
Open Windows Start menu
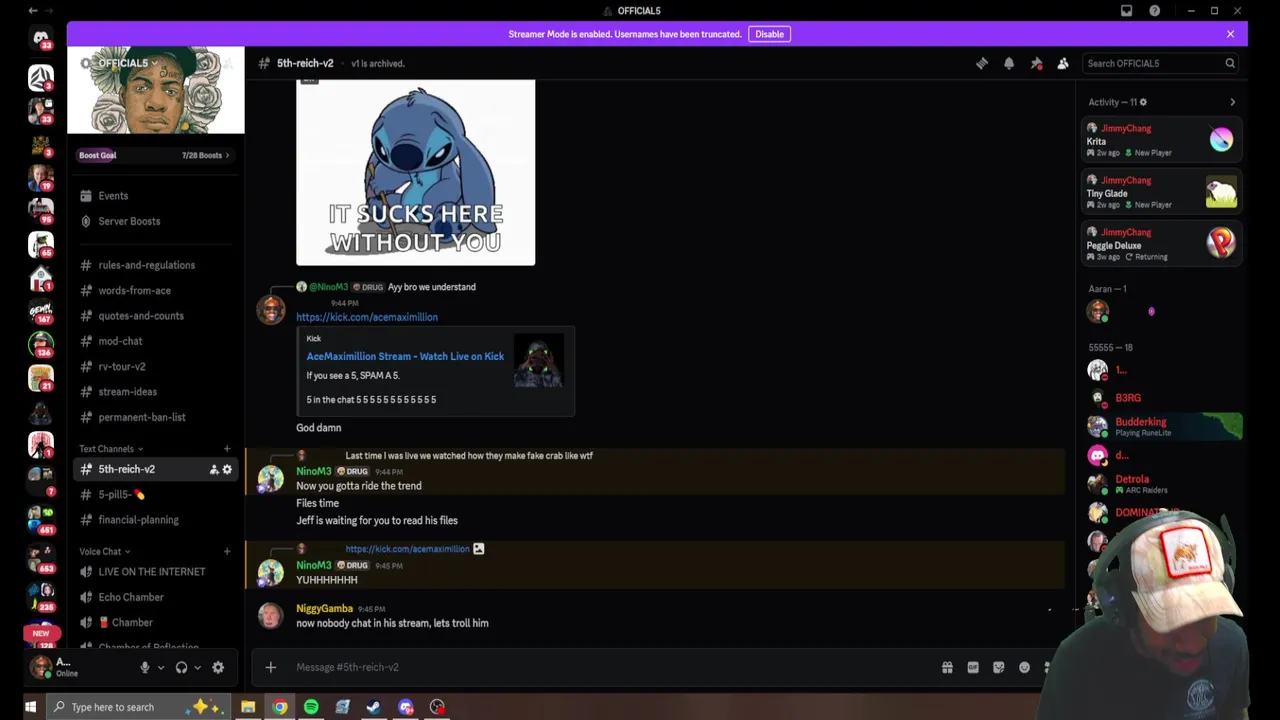point(30,707)
